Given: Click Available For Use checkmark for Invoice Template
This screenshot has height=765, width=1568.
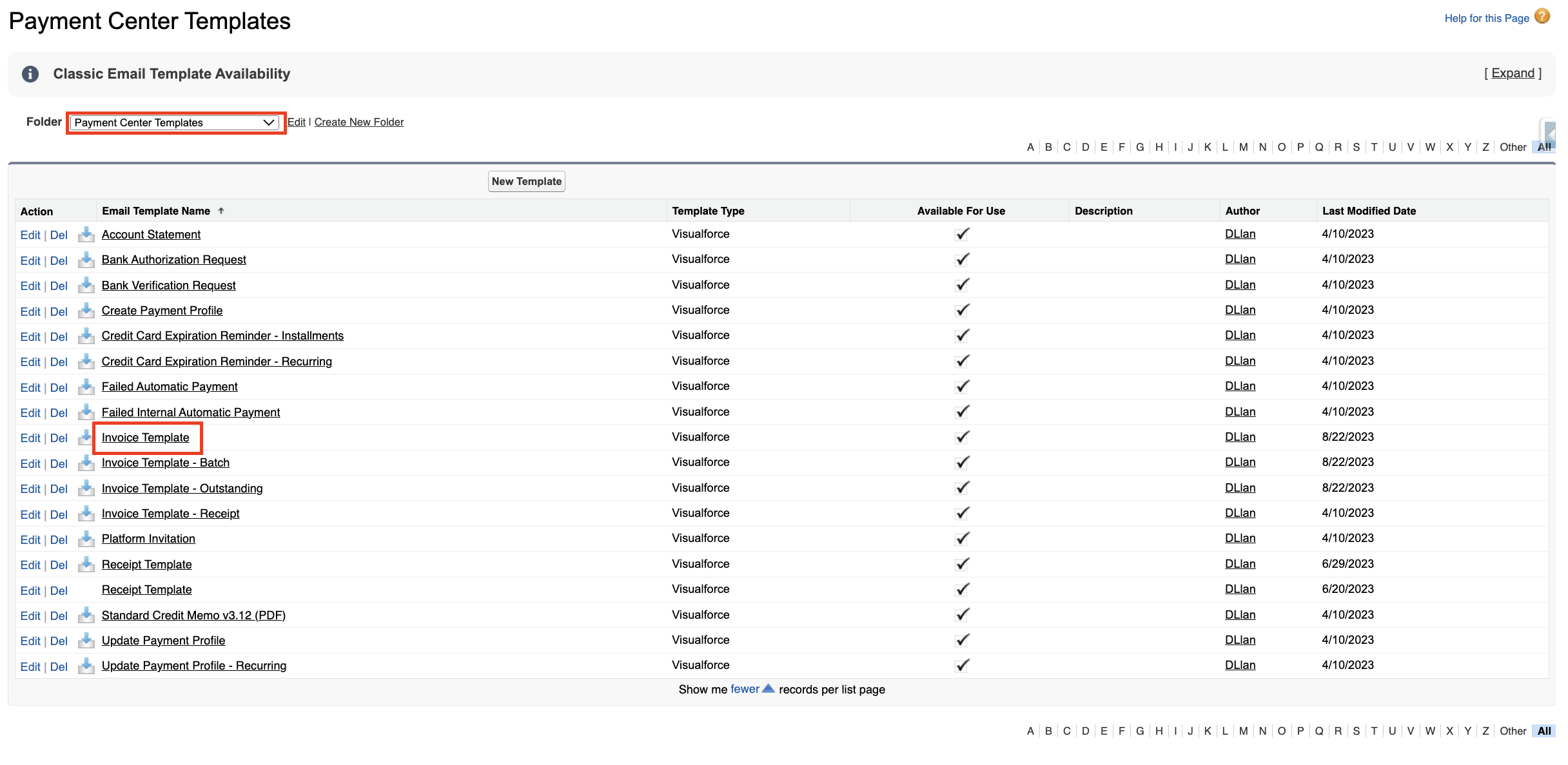Looking at the screenshot, I should 961,437.
